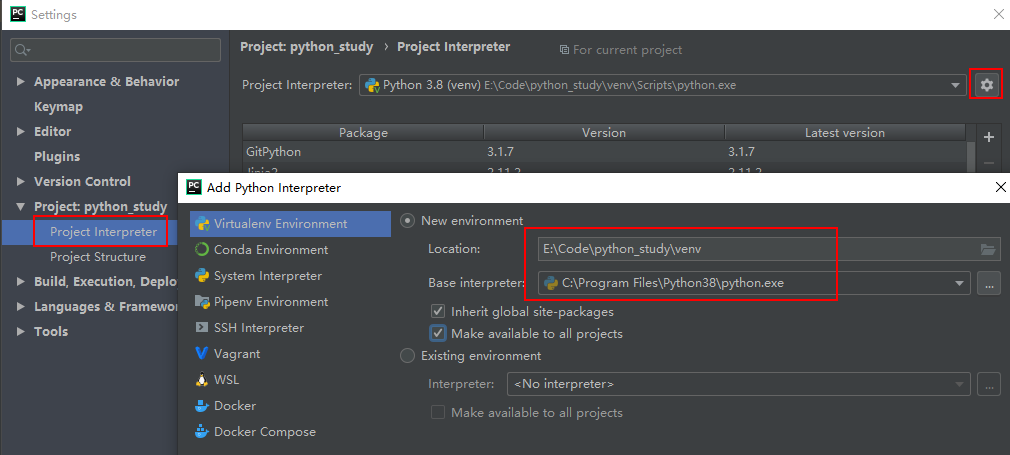1010x455 pixels.
Task: Expand the Editor settings group
Action: (x=21, y=131)
